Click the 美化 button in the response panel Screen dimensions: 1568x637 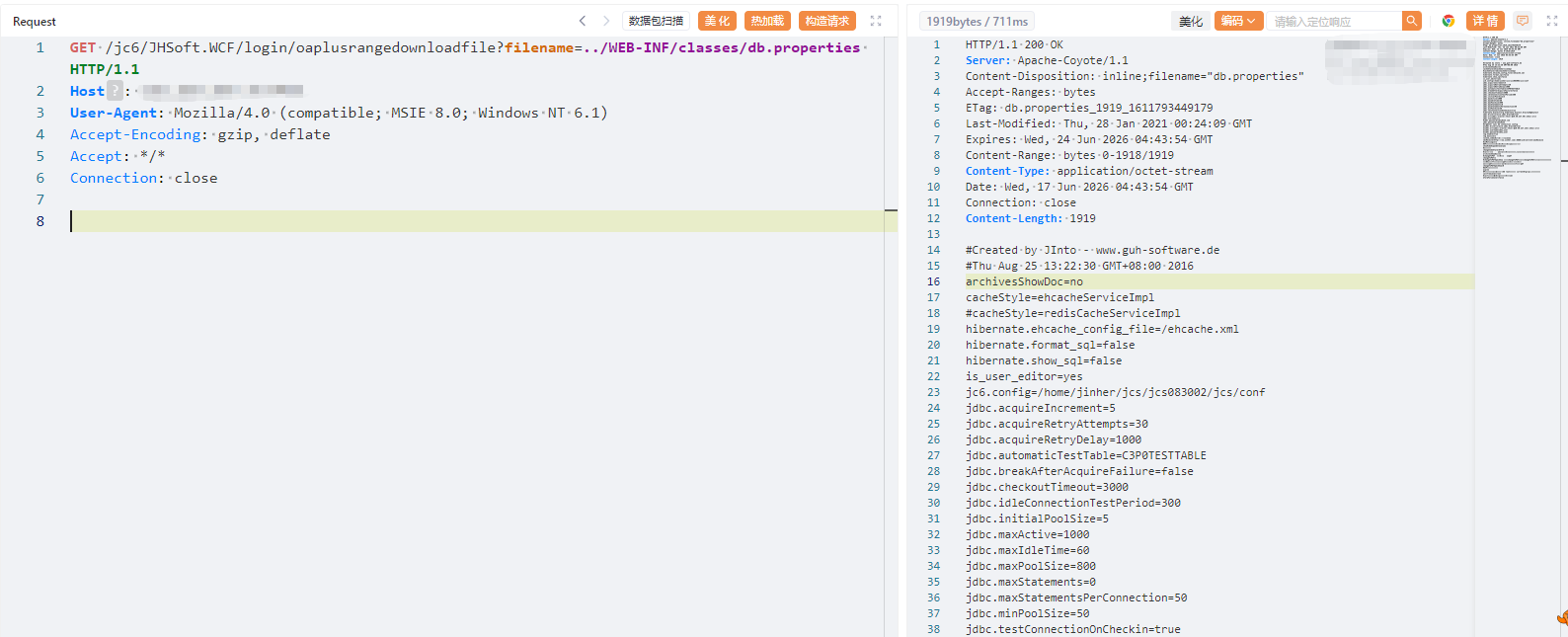pos(1191,21)
